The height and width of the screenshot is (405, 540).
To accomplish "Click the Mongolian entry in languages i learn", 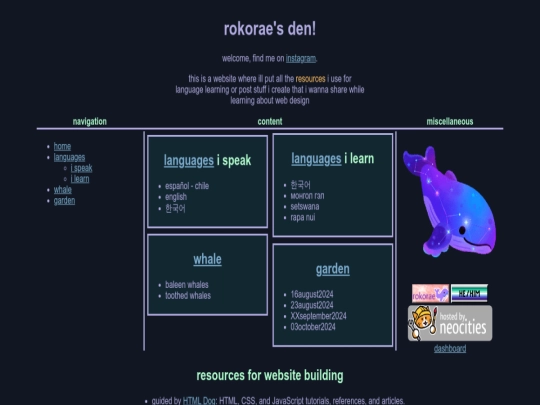I will pyautogui.click(x=307, y=196).
